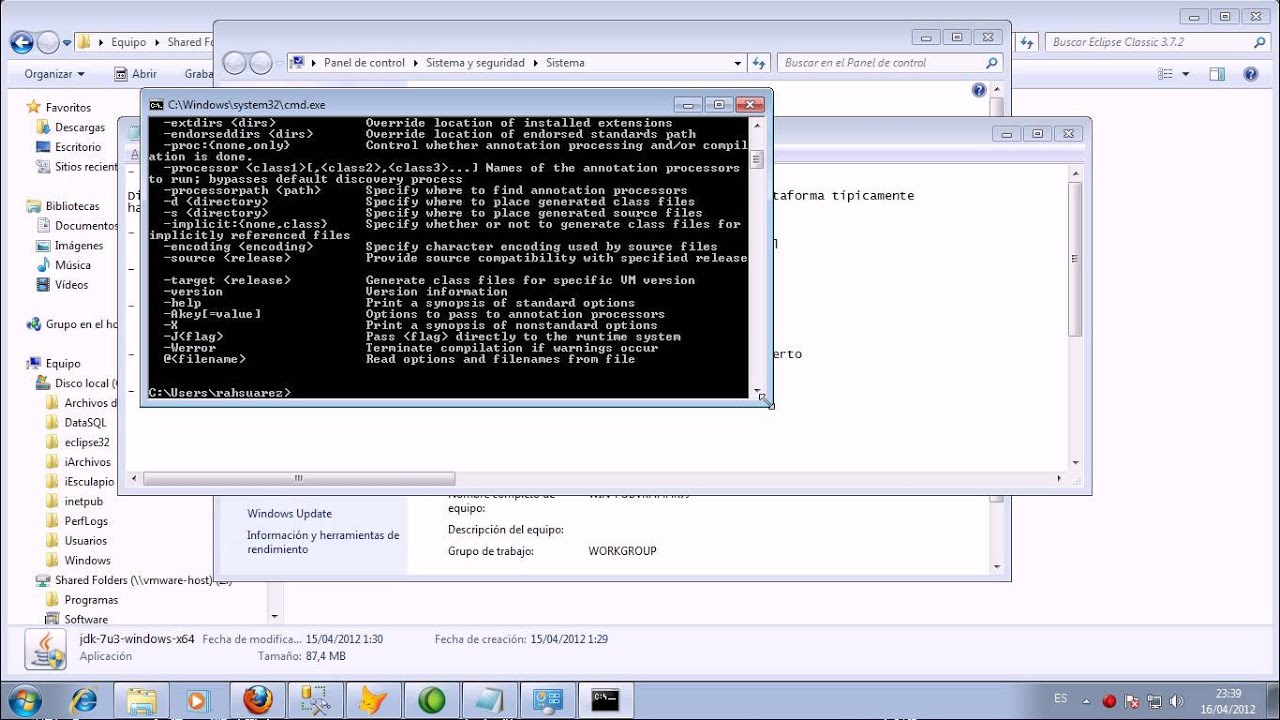Go forward in the Explorer window
The image size is (1280, 720).
pyautogui.click(x=48, y=42)
